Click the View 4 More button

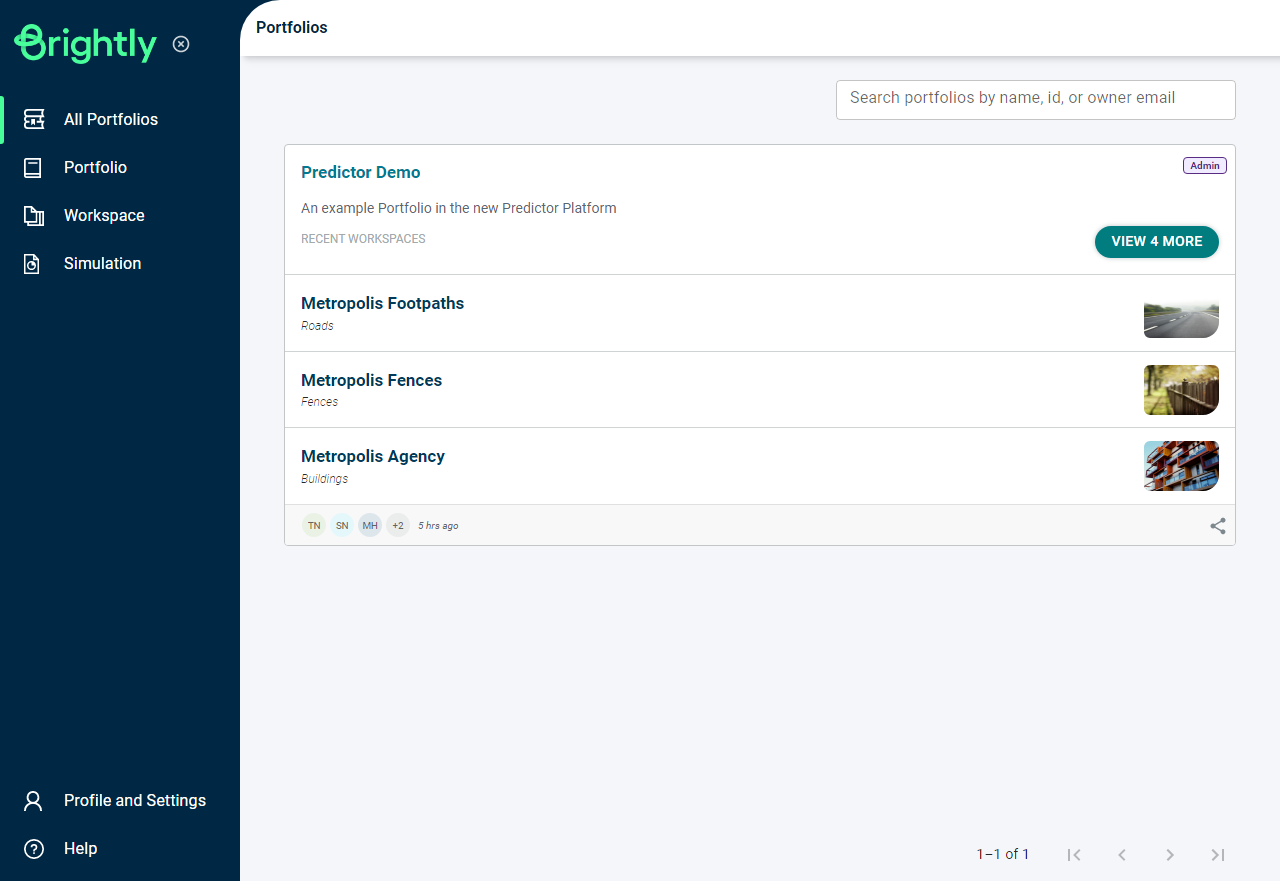point(1157,241)
